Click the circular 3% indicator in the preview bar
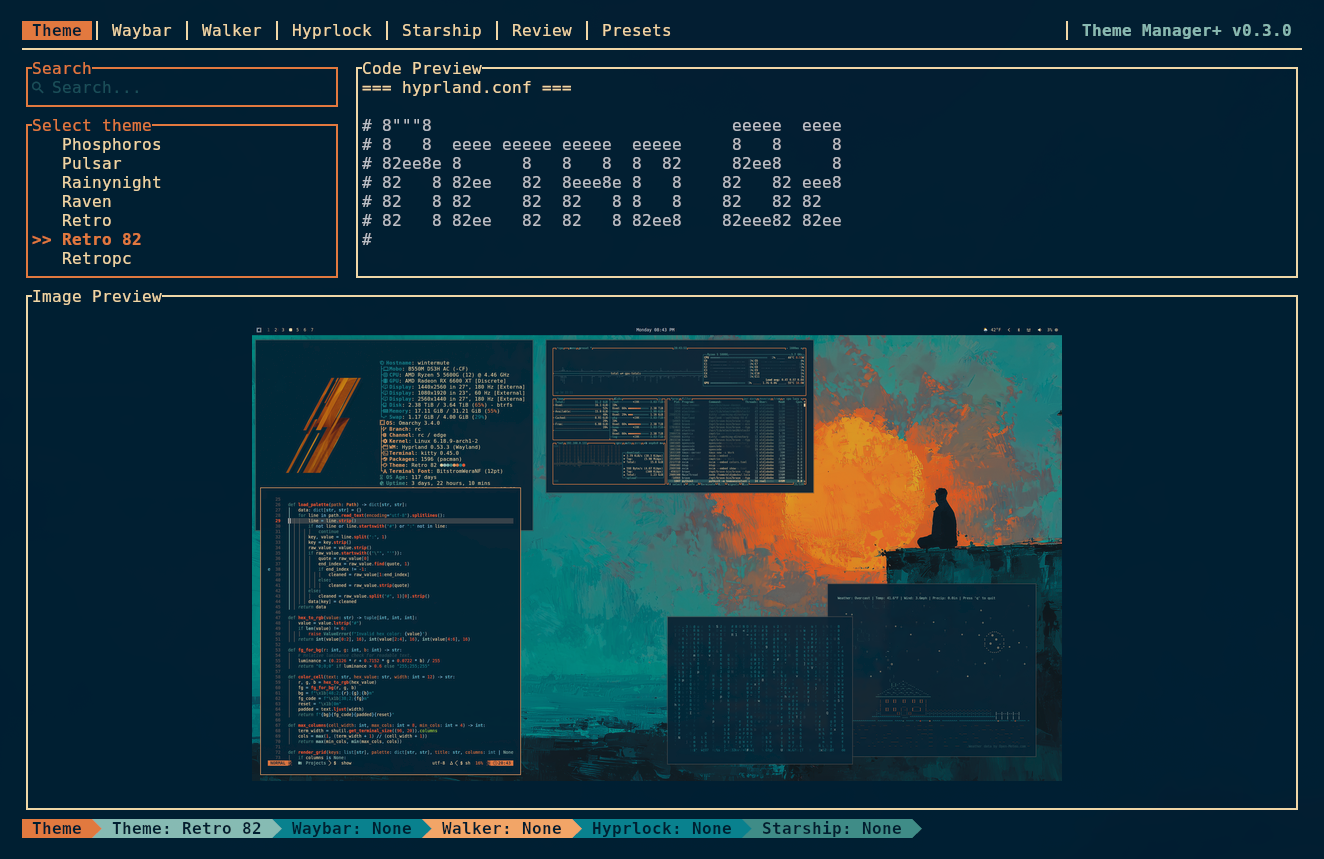Screen dimensions: 1324x859 pyautogui.click(x=1056, y=329)
